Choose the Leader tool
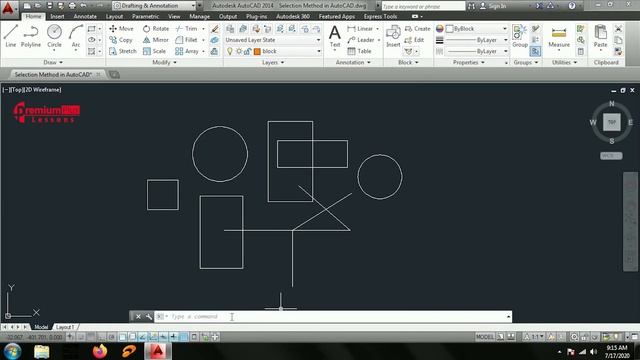The image size is (640, 360). pos(361,40)
